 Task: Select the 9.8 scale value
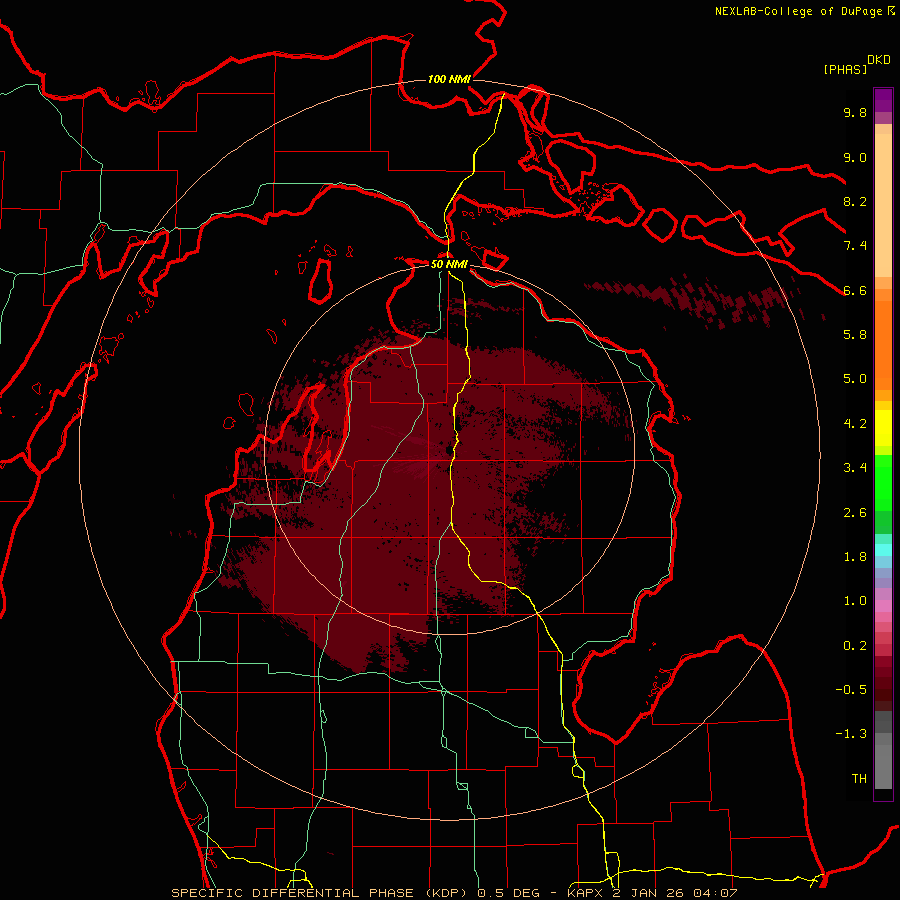coord(855,112)
